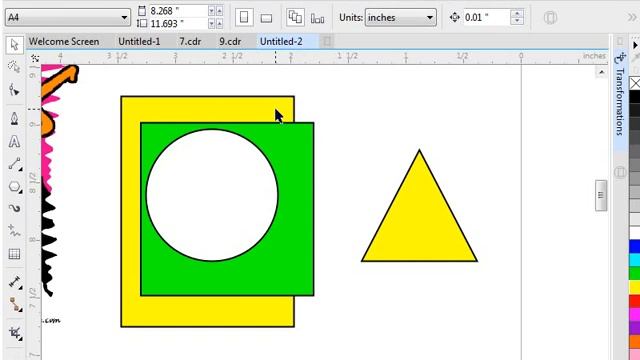The image size is (640, 360).
Task: Select the Parallel Dimension tool
Action: (x=14, y=282)
